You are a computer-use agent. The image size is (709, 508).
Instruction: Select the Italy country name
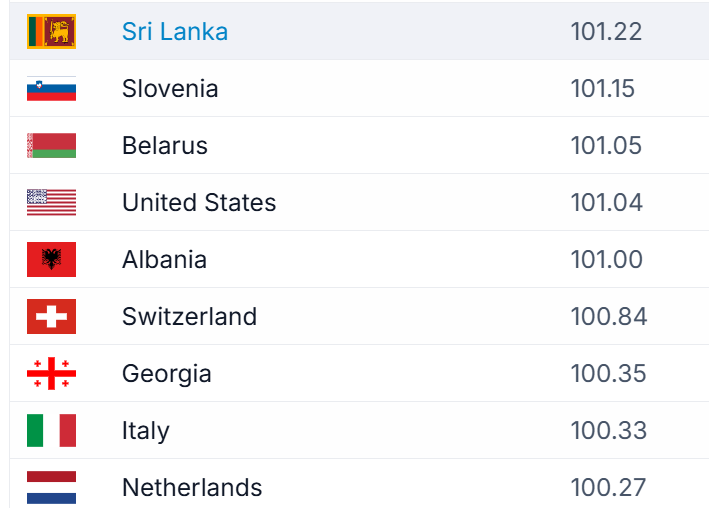[x=146, y=431]
